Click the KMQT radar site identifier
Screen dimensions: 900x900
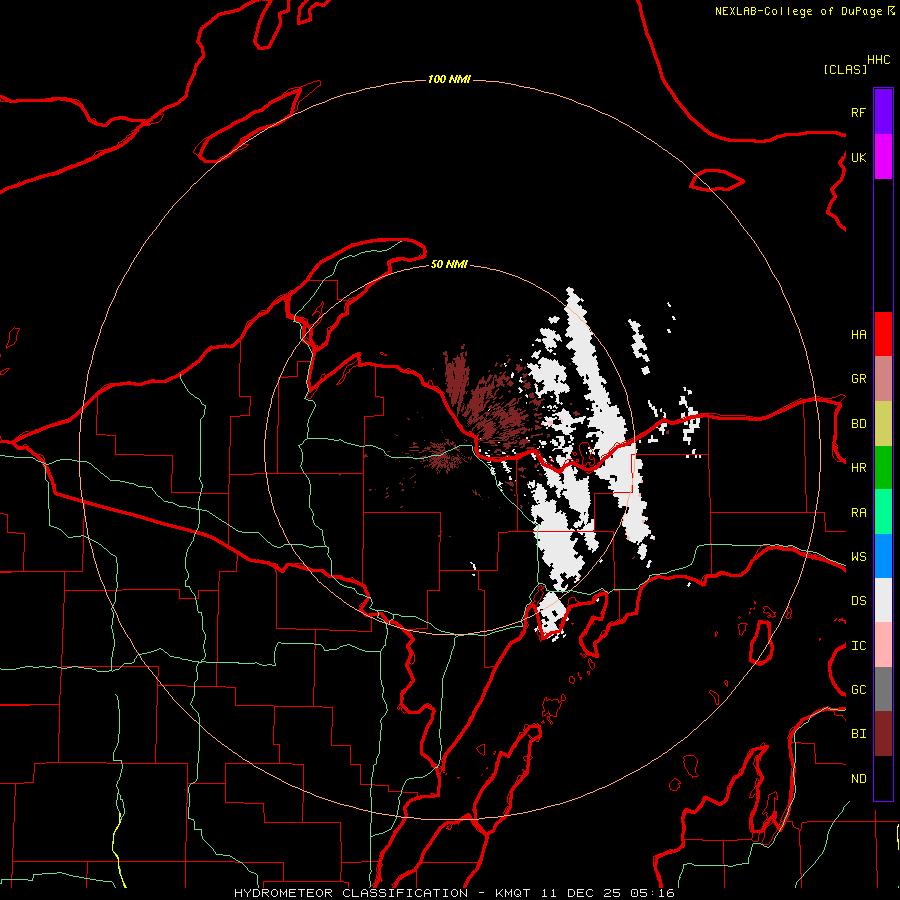pos(511,893)
